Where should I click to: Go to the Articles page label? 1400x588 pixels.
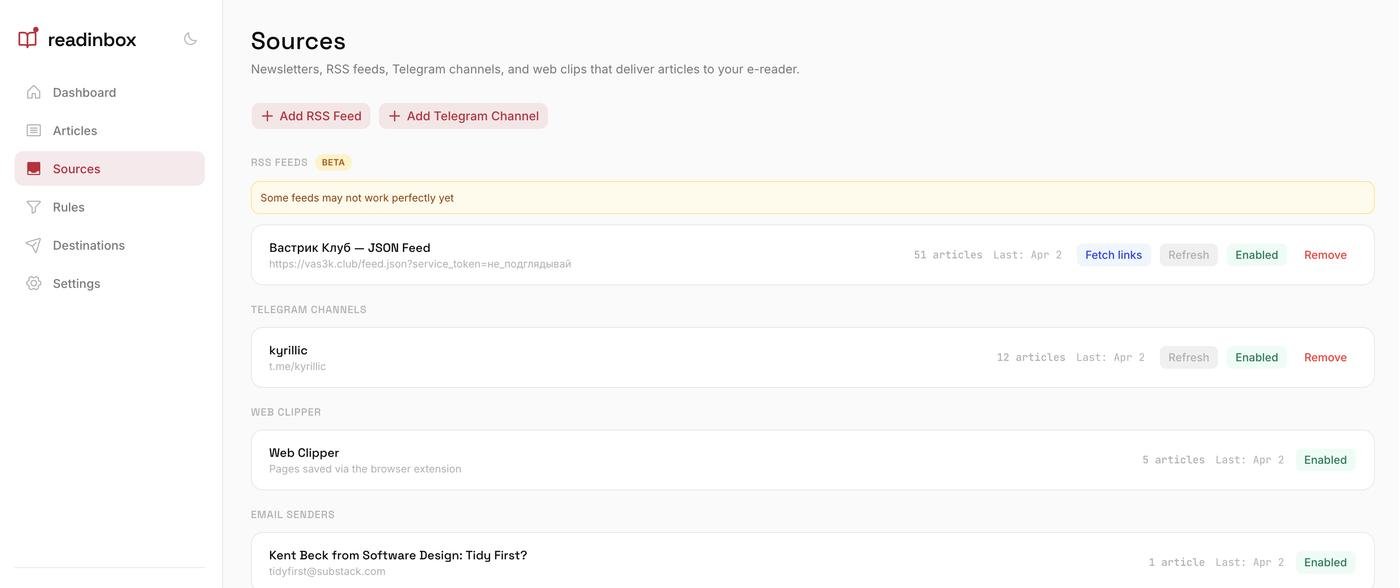pyautogui.click(x=75, y=131)
